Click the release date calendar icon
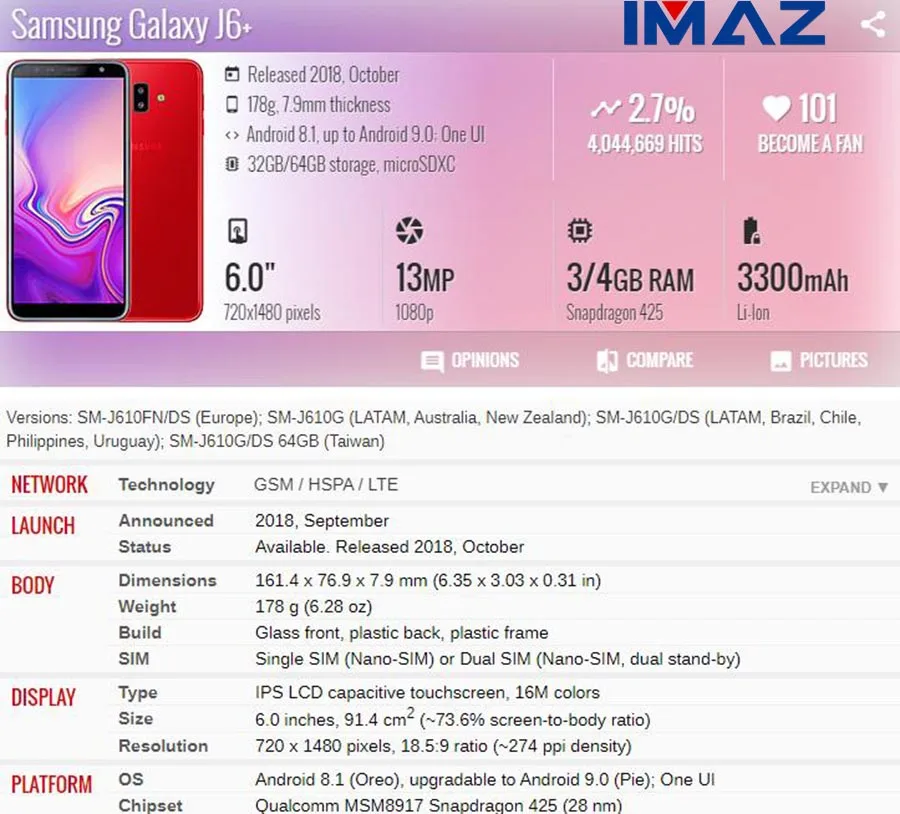The image size is (900, 814). tap(232, 75)
